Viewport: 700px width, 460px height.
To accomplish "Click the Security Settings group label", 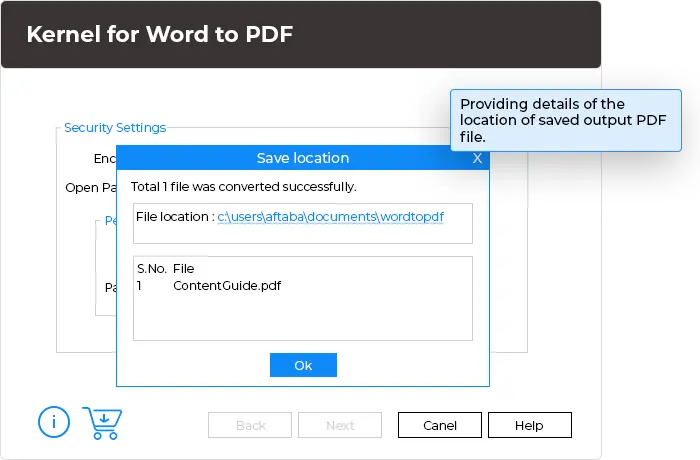I will pyautogui.click(x=115, y=128).
